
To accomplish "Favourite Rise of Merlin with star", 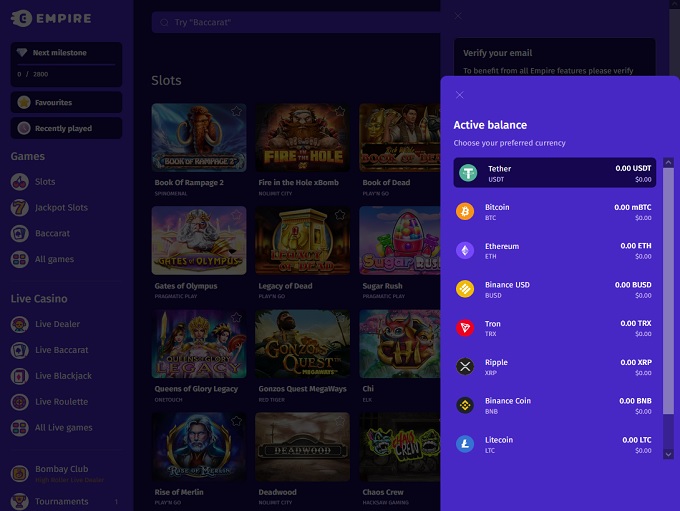I will [236, 421].
